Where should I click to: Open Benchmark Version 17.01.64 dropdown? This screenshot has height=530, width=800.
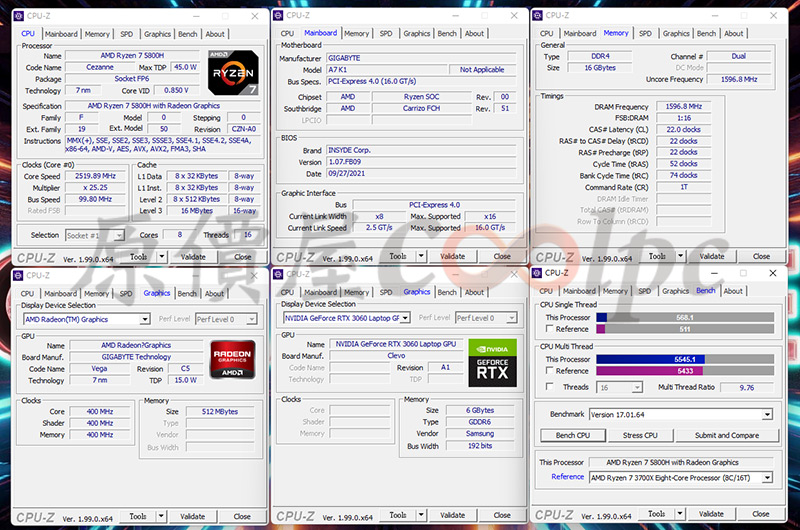[x=767, y=414]
